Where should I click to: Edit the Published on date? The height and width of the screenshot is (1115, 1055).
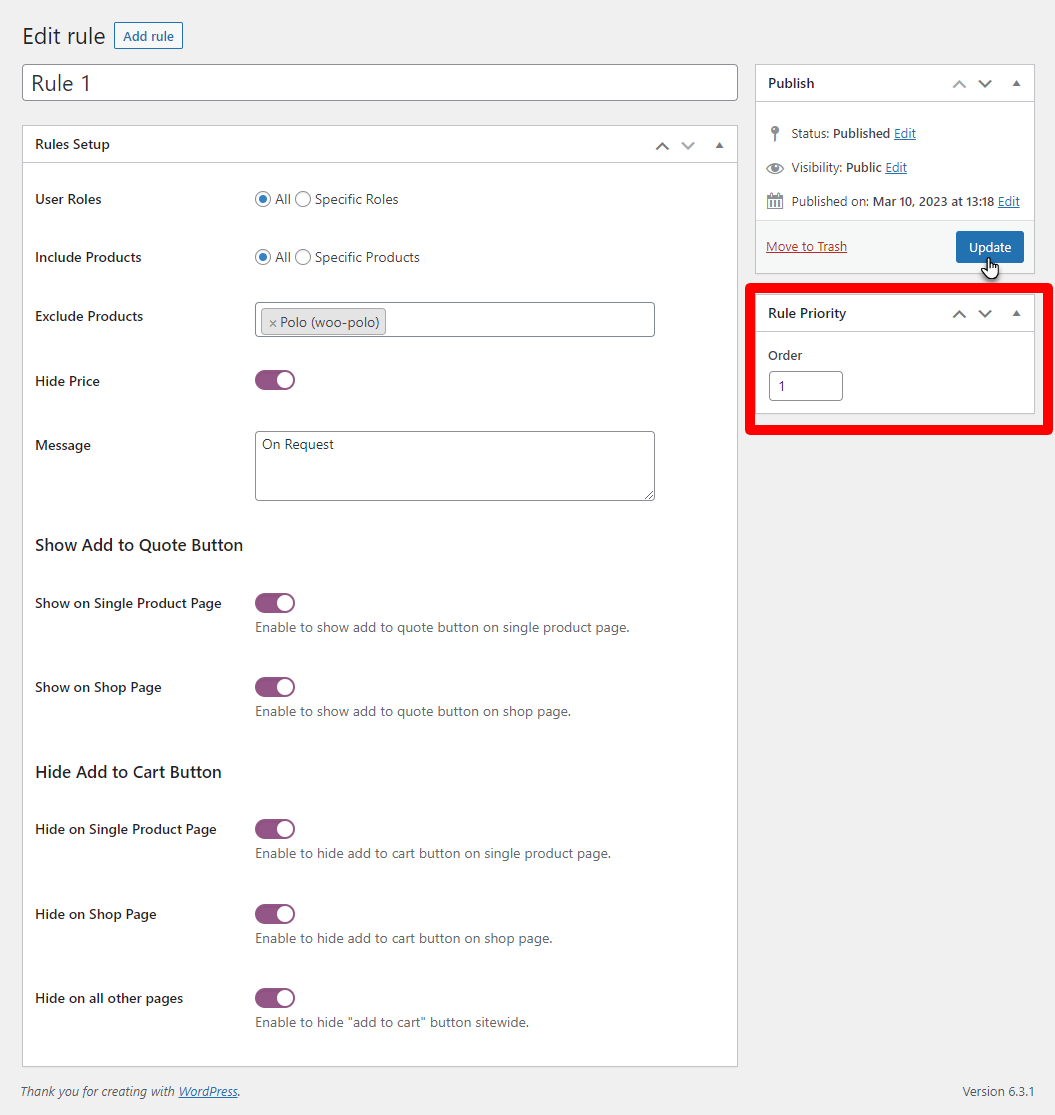pyautogui.click(x=1008, y=202)
